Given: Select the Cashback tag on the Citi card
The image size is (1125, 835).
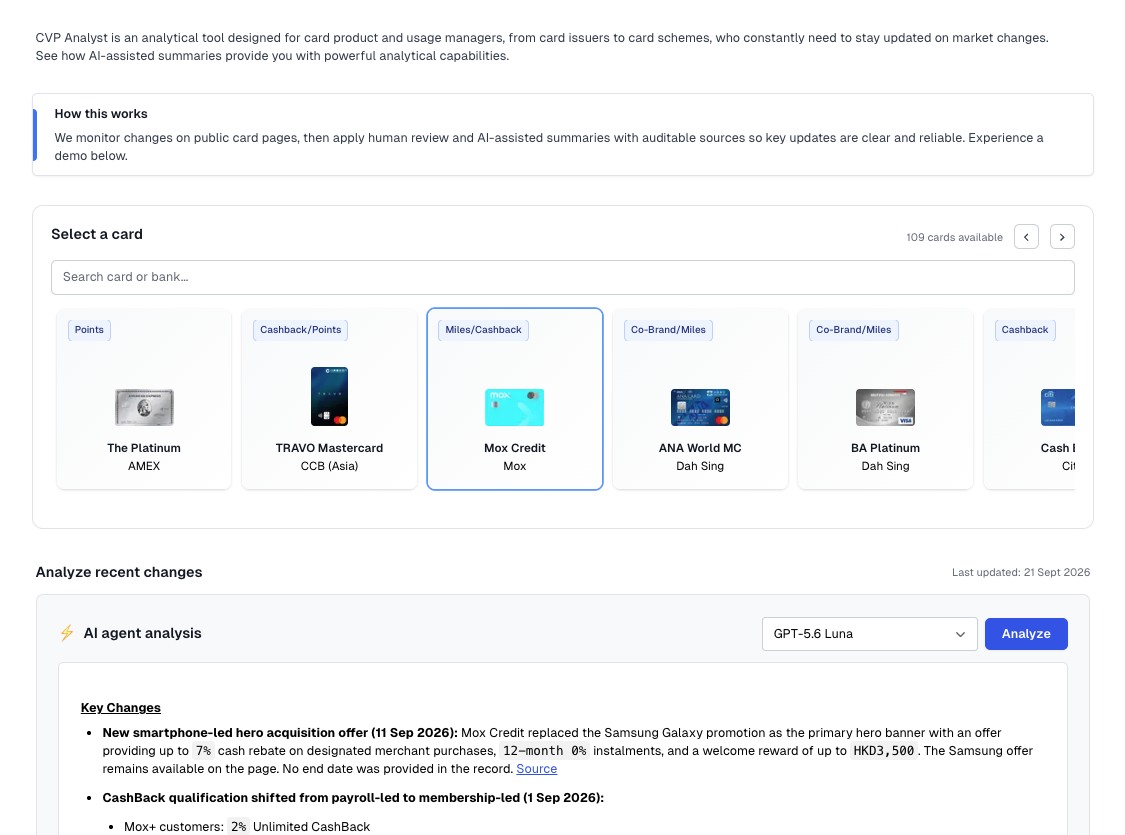Looking at the screenshot, I should tap(1025, 330).
